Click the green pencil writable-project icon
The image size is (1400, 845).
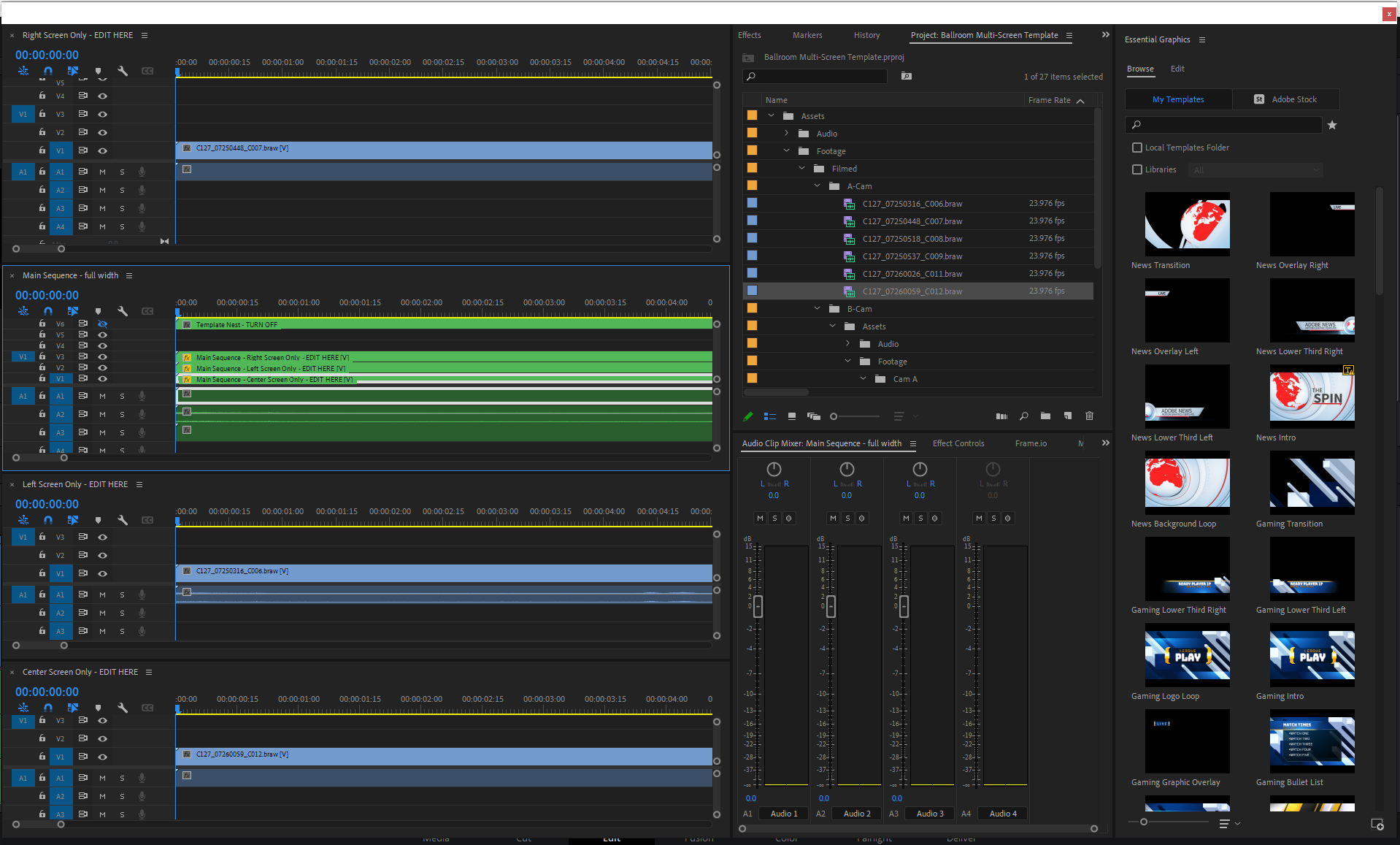point(747,416)
